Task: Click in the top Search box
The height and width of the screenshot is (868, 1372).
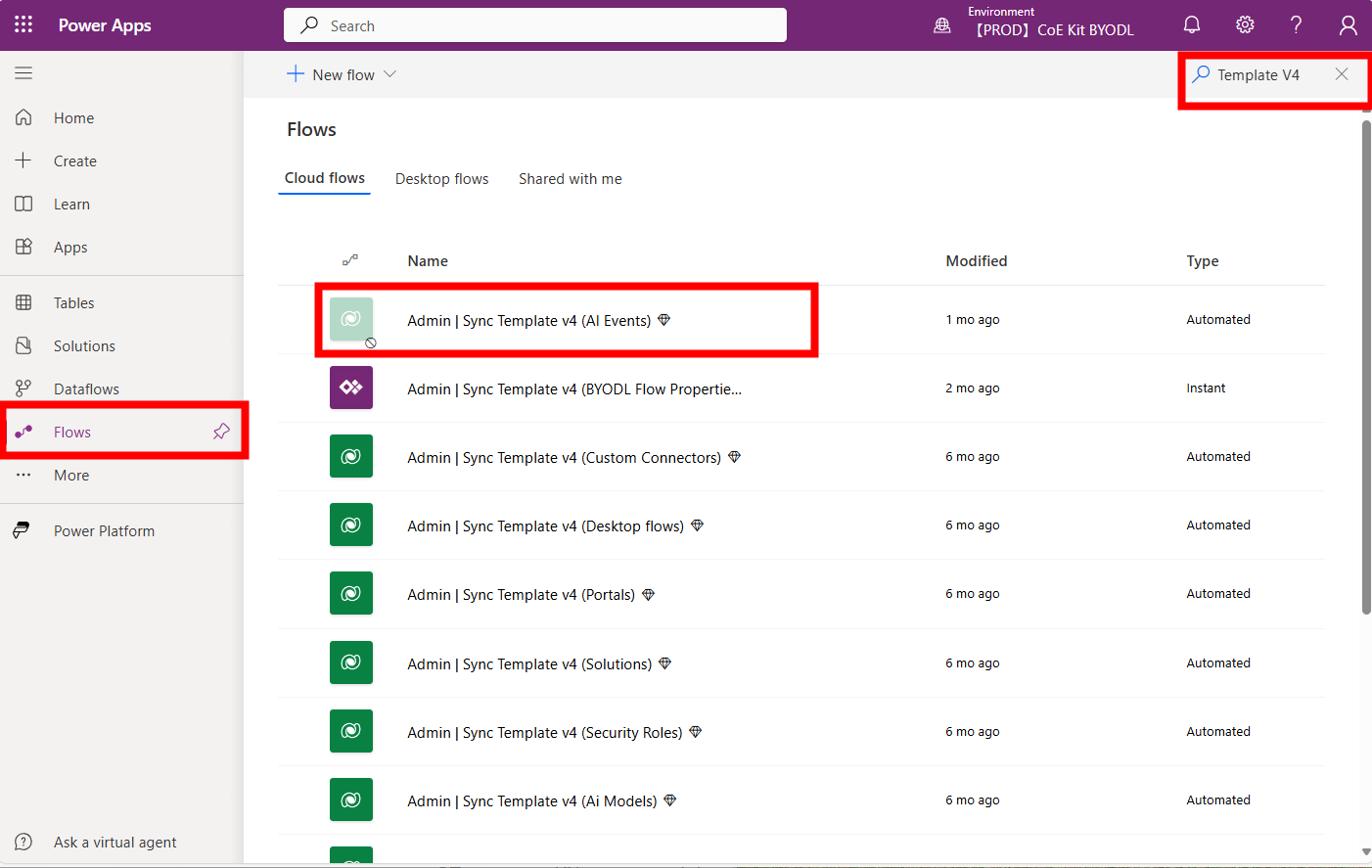Action: point(535,25)
